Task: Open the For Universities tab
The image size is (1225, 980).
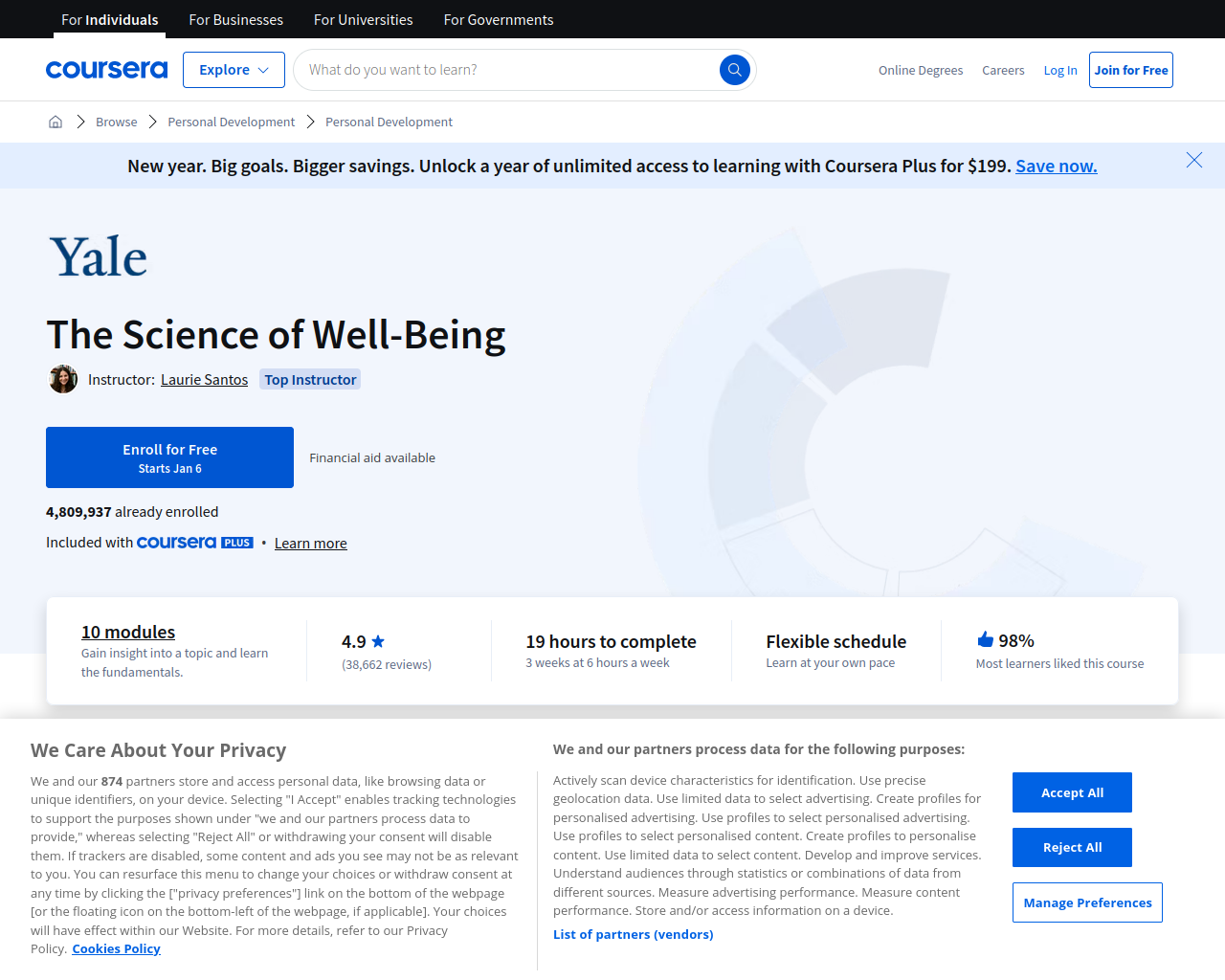Action: [x=364, y=19]
